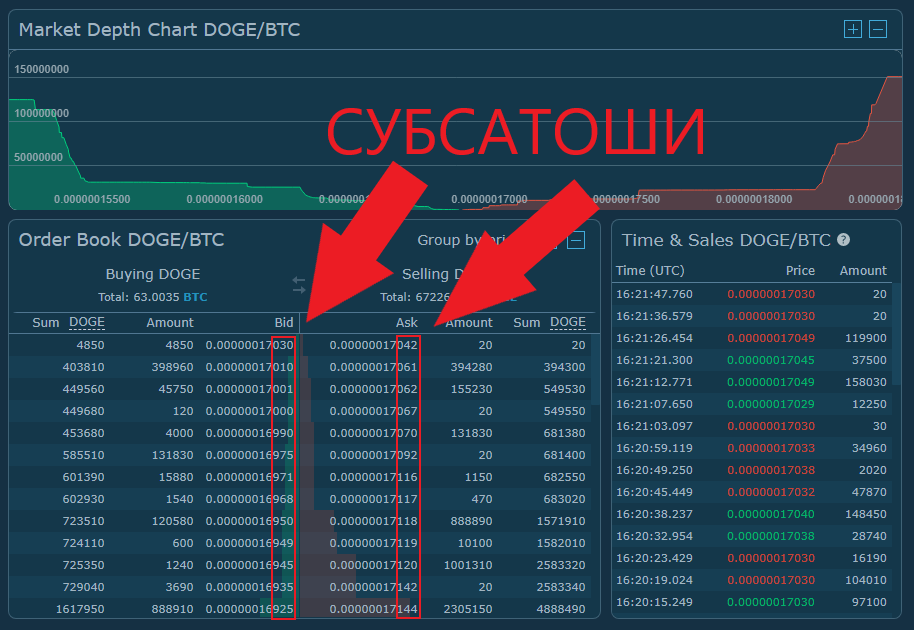Select ask price 0.0000017142

pos(374,587)
